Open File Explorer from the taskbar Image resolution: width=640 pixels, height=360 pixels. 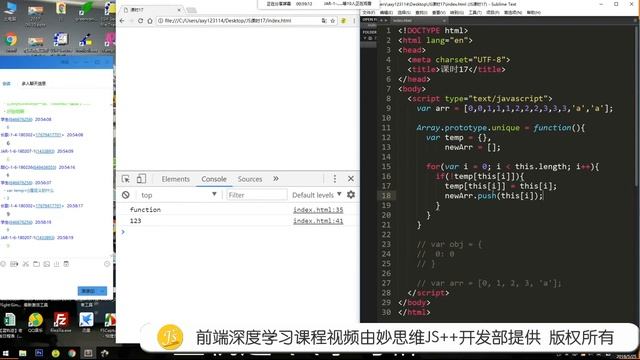click(22, 353)
